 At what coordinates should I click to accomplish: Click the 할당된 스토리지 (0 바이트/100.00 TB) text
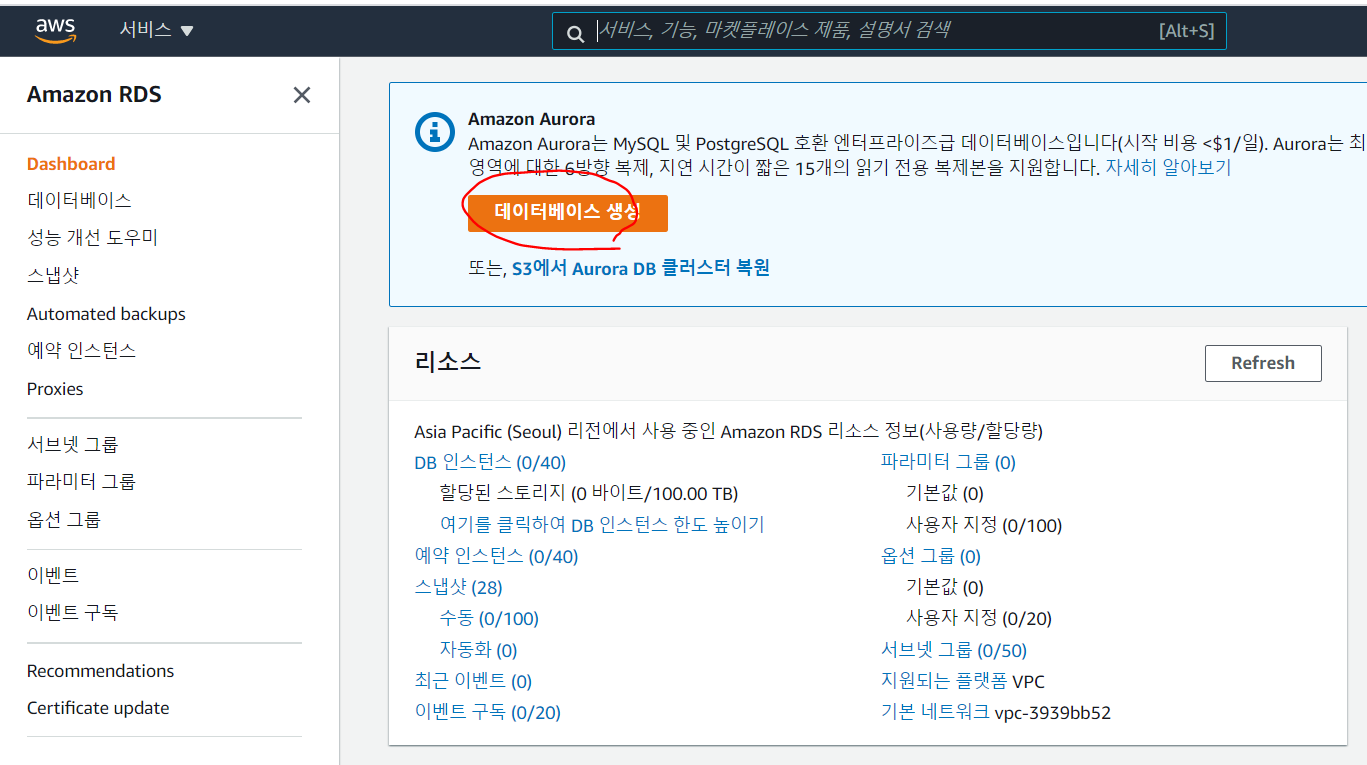(589, 493)
